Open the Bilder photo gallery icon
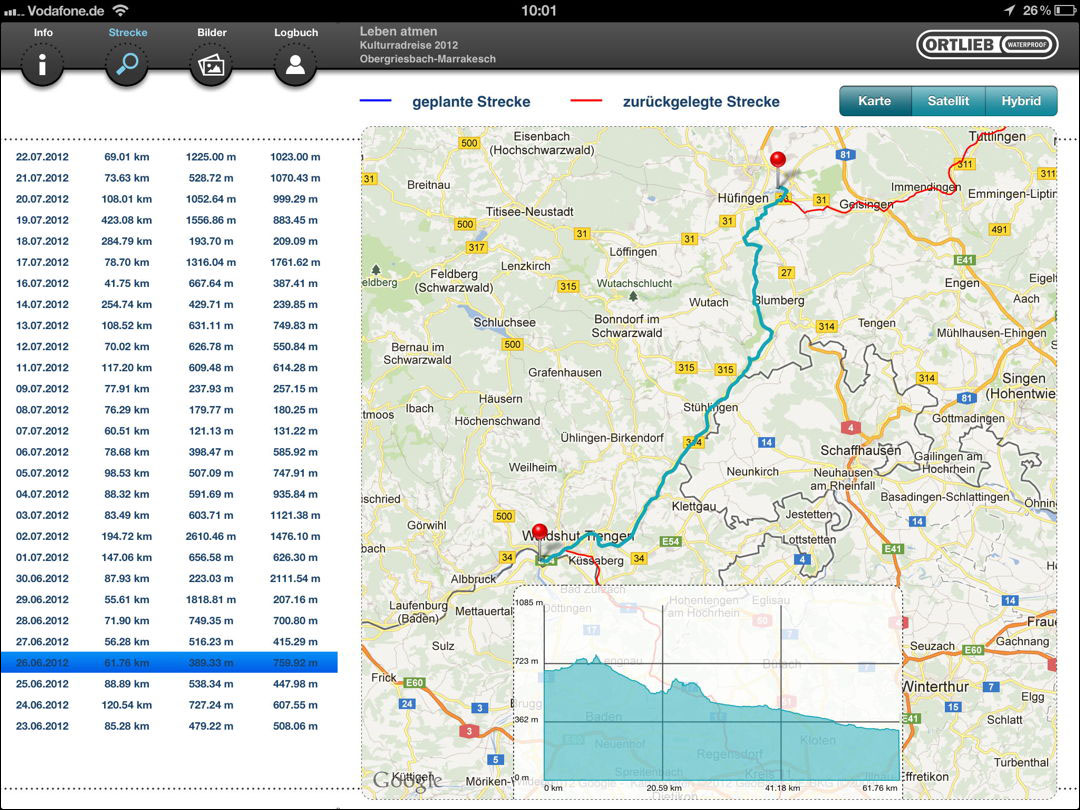Viewport: 1080px width, 810px height. [x=211, y=65]
